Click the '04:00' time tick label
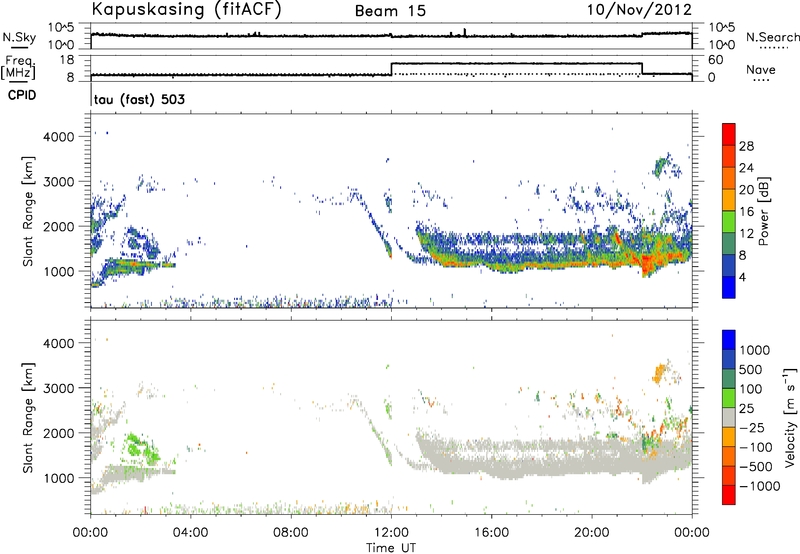Screen dimensions: 800x554 point(190,533)
